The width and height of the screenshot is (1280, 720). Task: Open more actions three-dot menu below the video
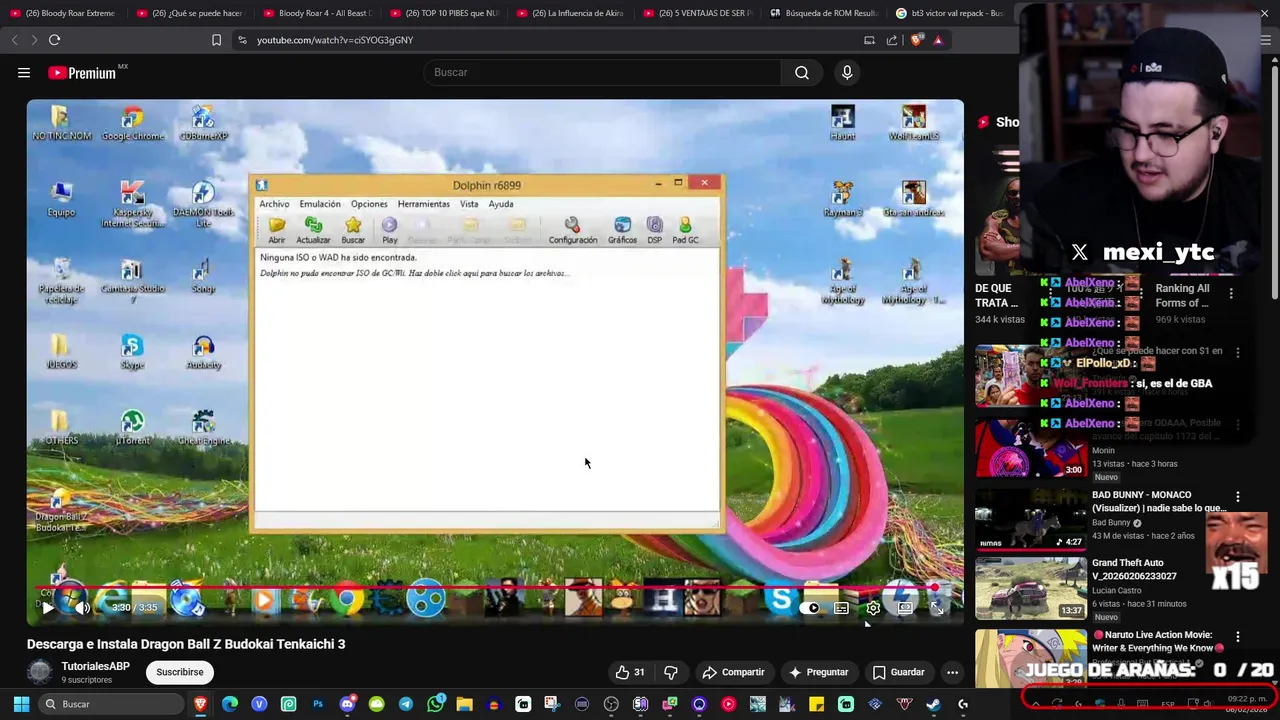point(952,672)
